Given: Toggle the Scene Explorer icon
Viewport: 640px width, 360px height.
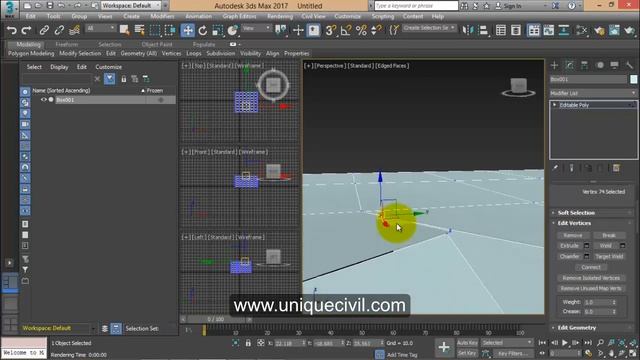Looking at the screenshot, I should [501, 30].
